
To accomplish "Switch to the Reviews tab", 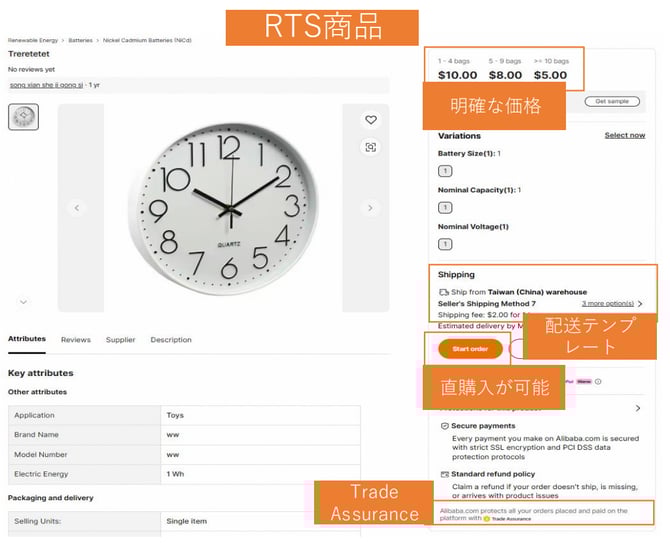I will pos(75,340).
